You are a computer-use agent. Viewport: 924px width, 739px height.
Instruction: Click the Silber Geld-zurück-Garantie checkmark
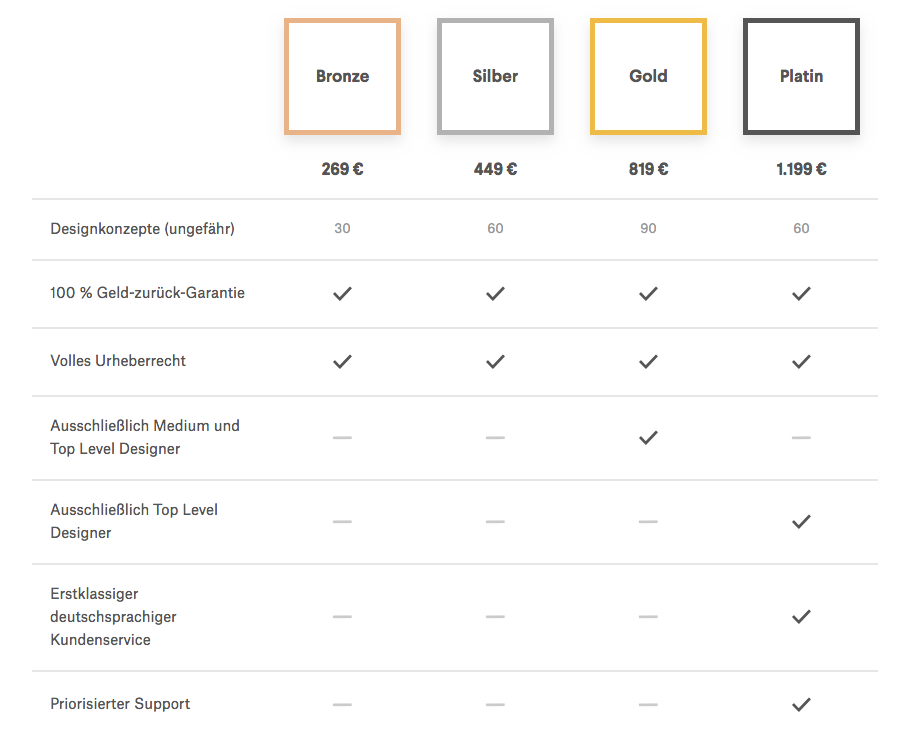point(495,293)
